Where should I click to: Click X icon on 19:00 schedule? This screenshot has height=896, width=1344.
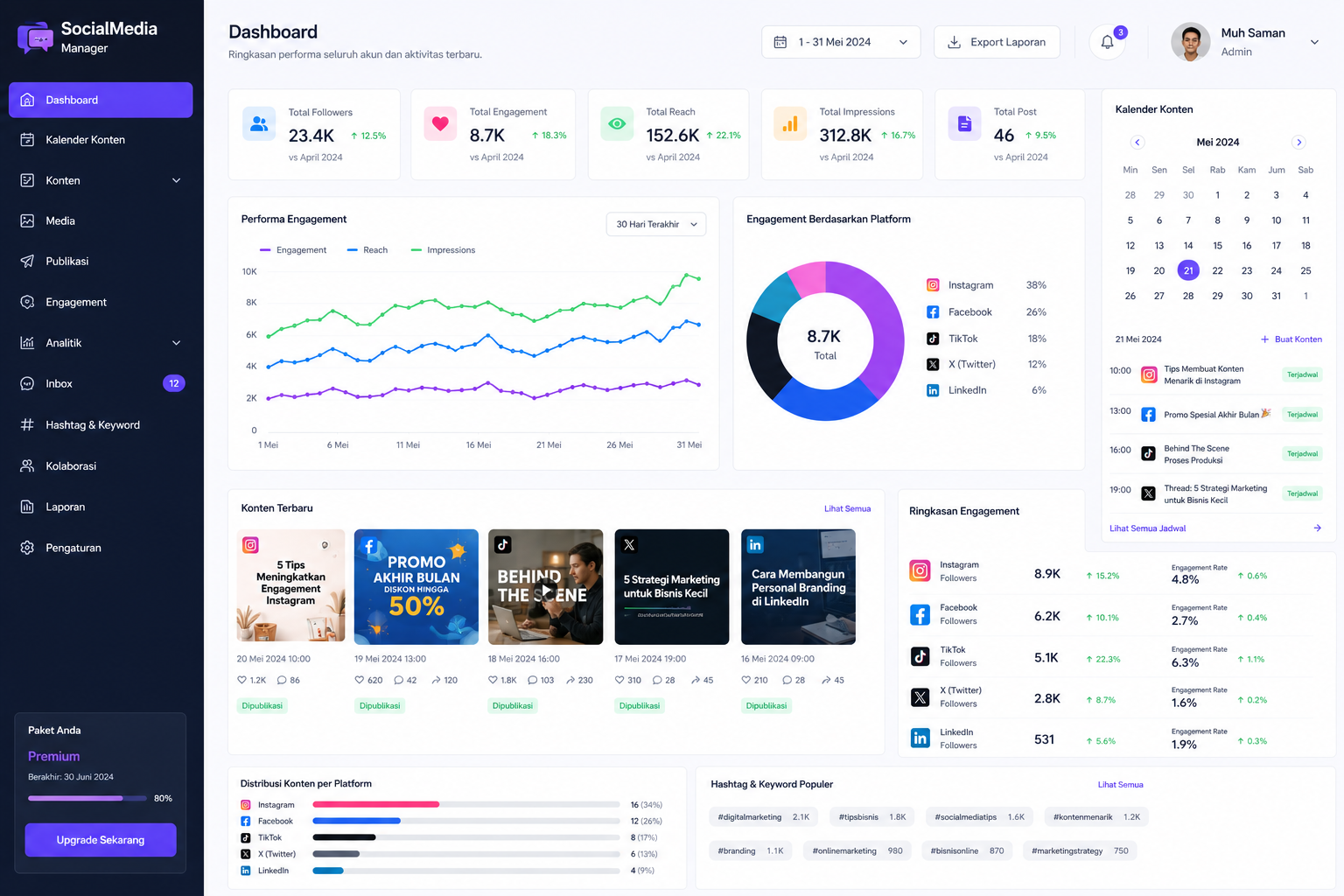pyautogui.click(x=1149, y=493)
